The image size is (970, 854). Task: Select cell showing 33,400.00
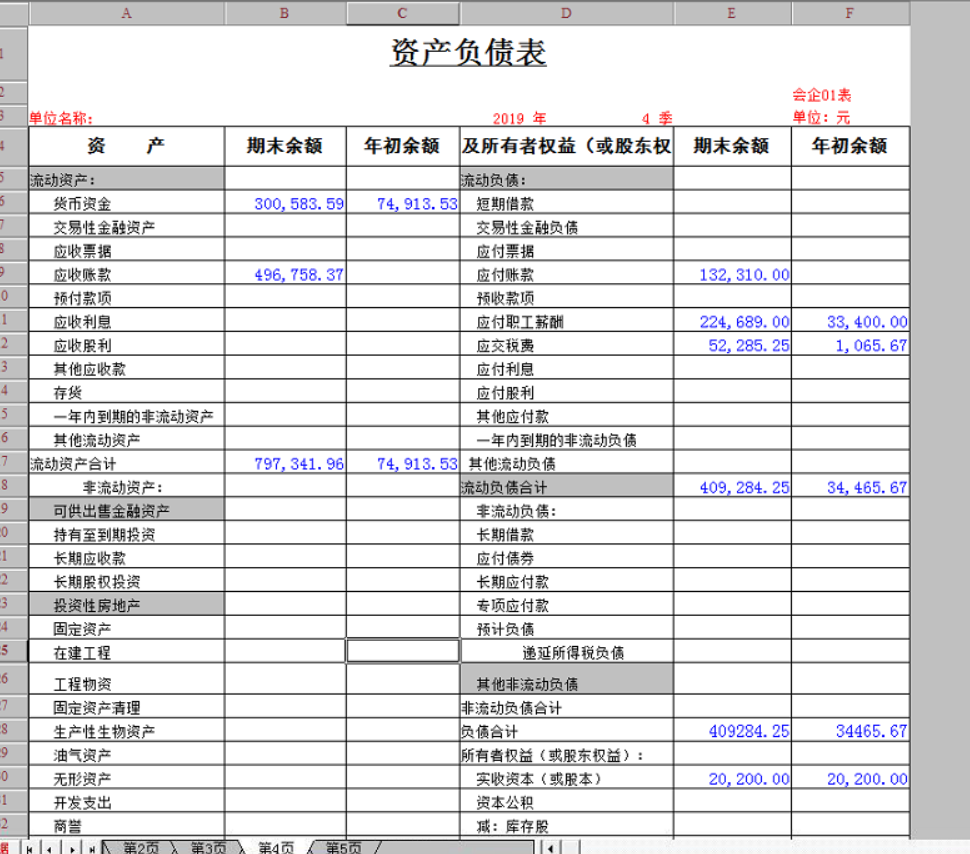(x=851, y=322)
